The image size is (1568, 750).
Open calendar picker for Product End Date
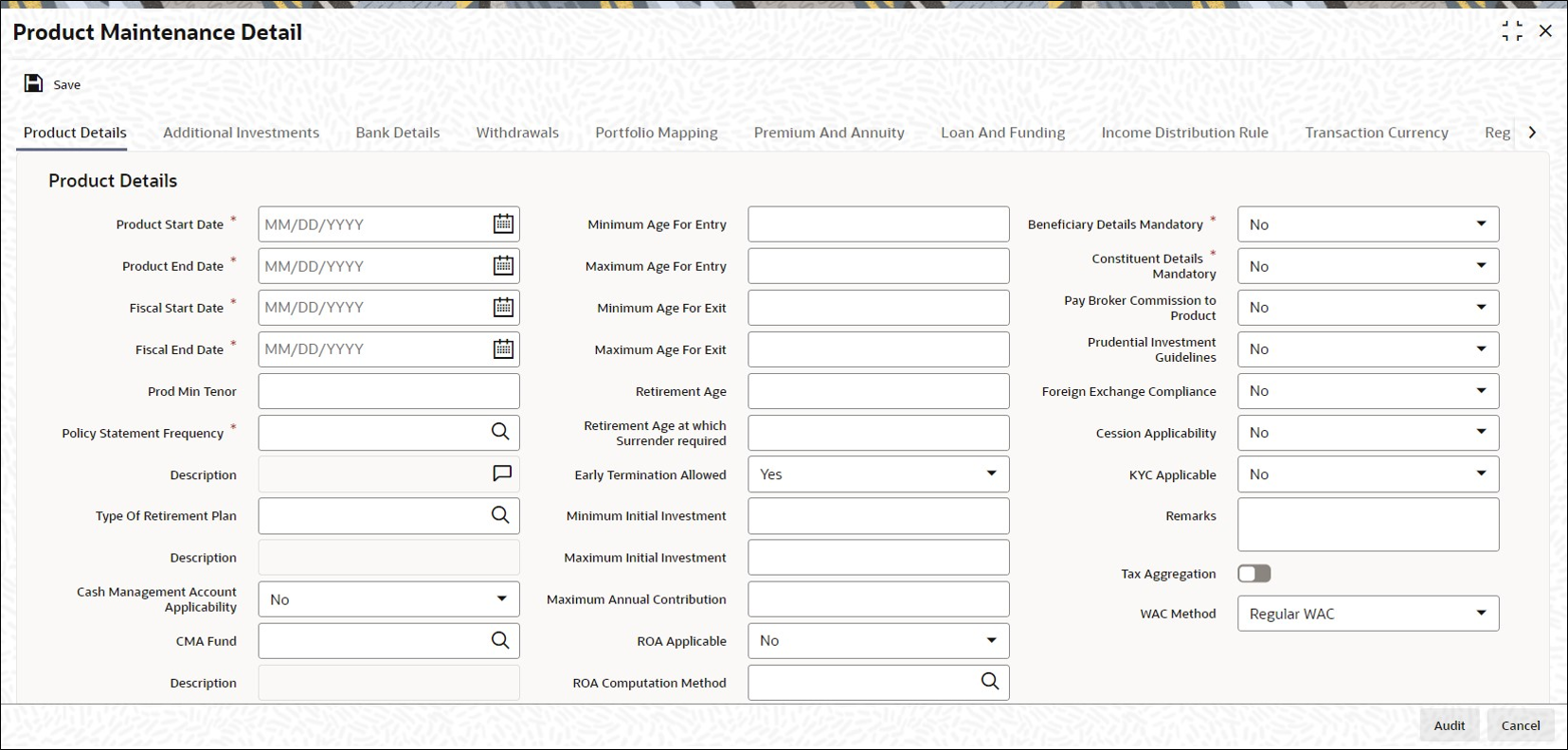[503, 266]
